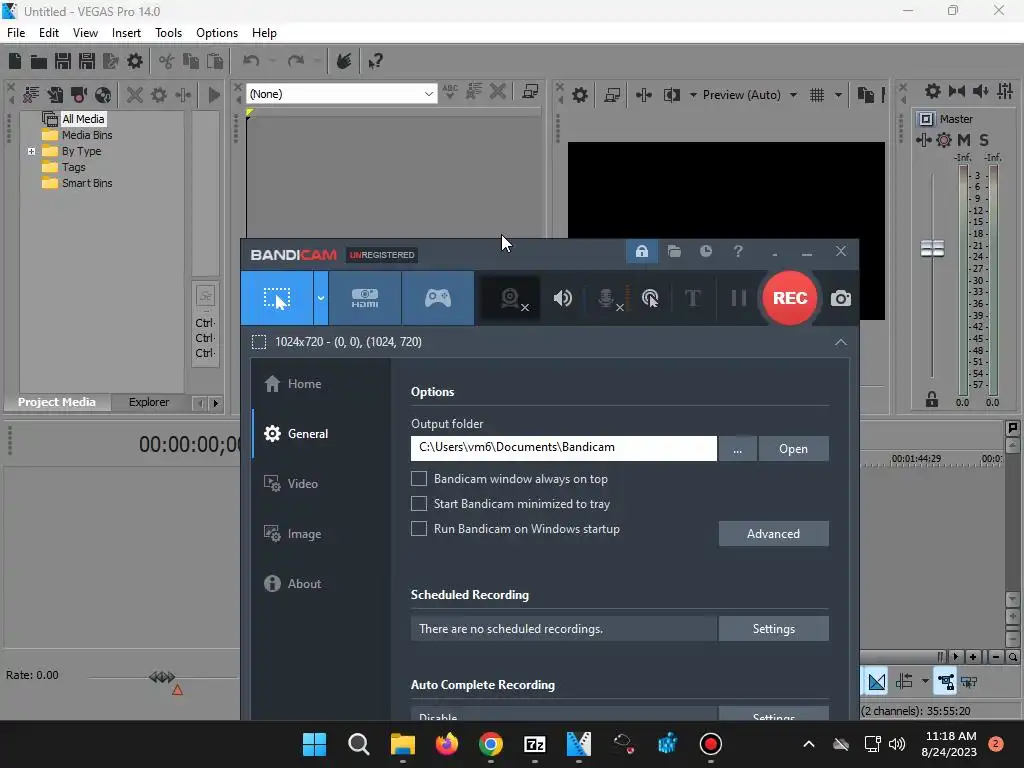Image resolution: width=1024 pixels, height=768 pixels.
Task: Expand the By Type media tree node
Action: coord(31,152)
